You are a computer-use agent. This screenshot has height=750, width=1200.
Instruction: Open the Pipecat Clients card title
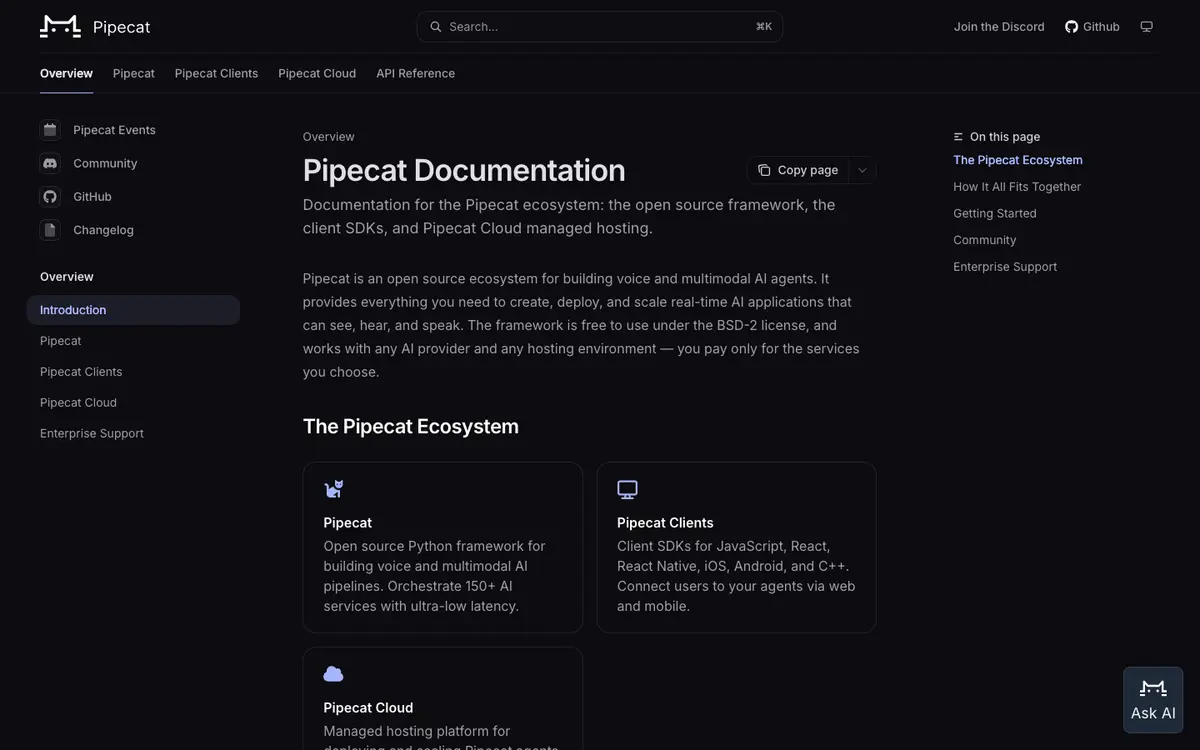point(665,523)
